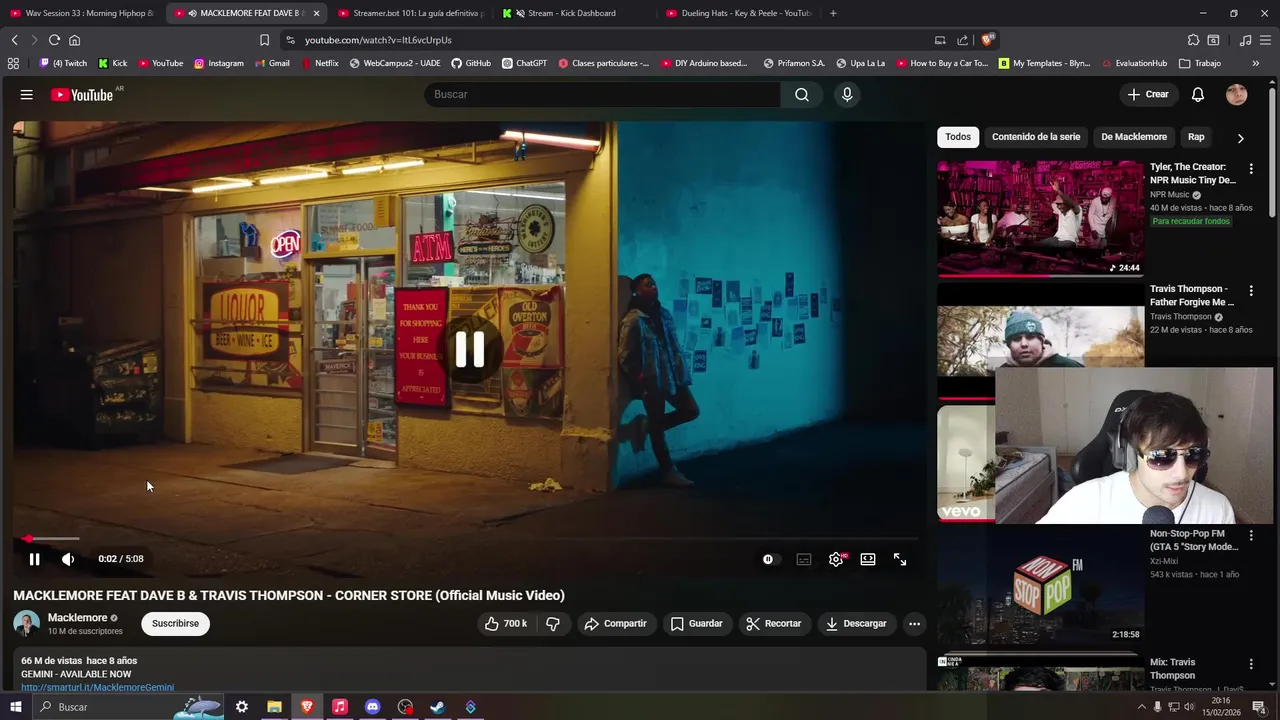Open the notifications bell
Viewport: 1280px width, 720px height.
click(x=1198, y=94)
